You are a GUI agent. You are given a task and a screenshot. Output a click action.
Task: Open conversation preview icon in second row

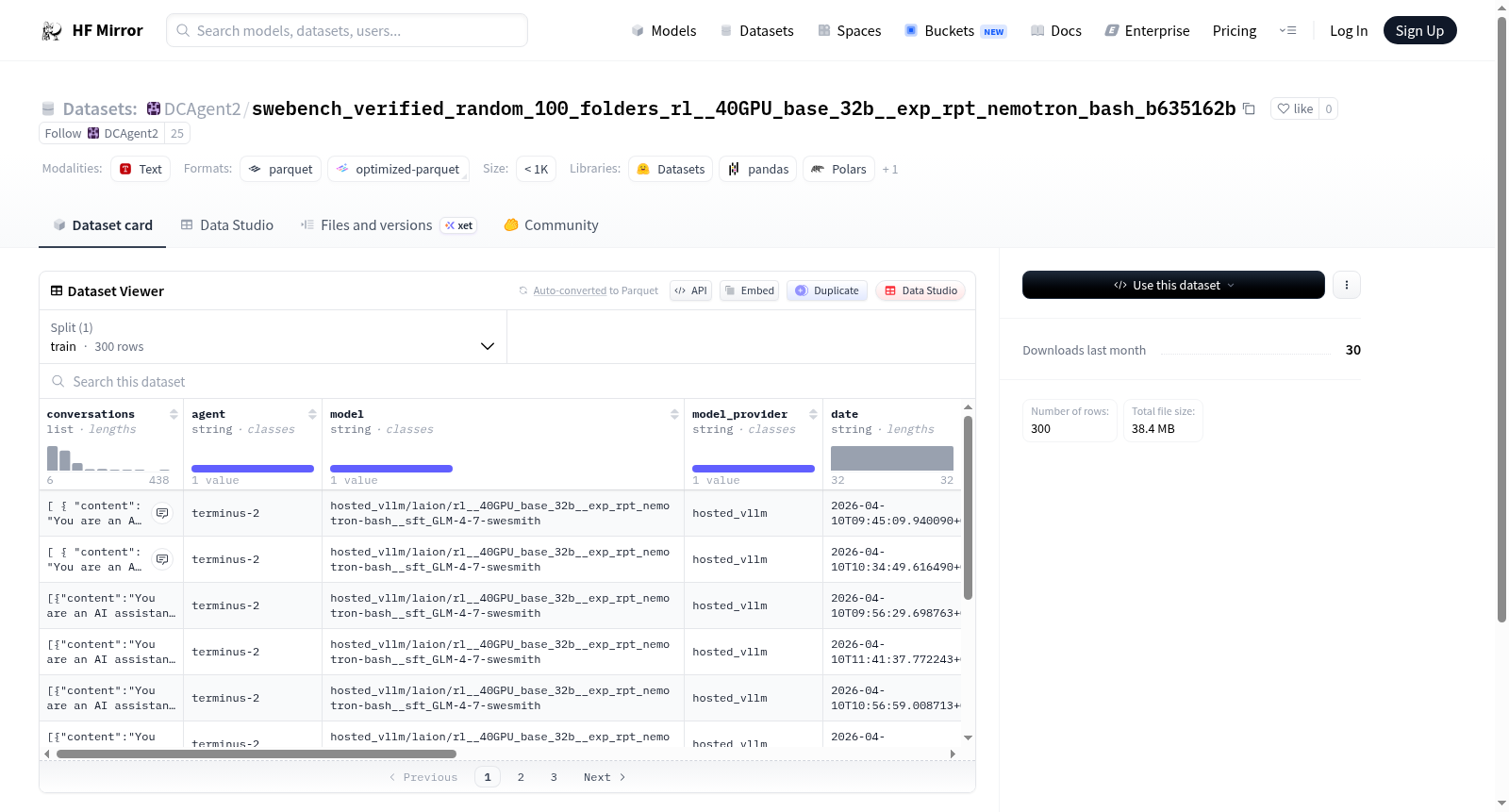(x=162, y=559)
